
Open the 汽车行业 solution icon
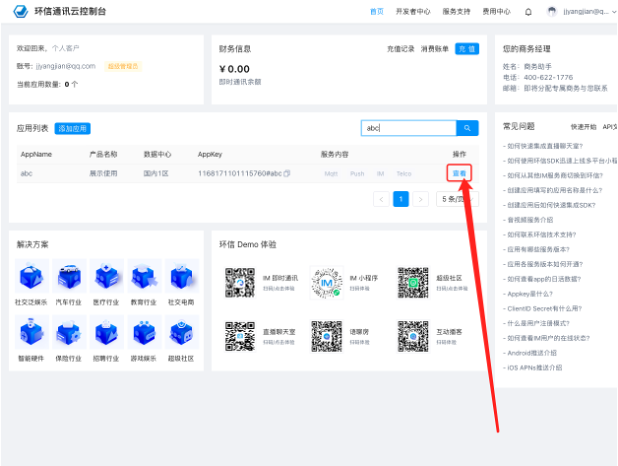pos(68,276)
